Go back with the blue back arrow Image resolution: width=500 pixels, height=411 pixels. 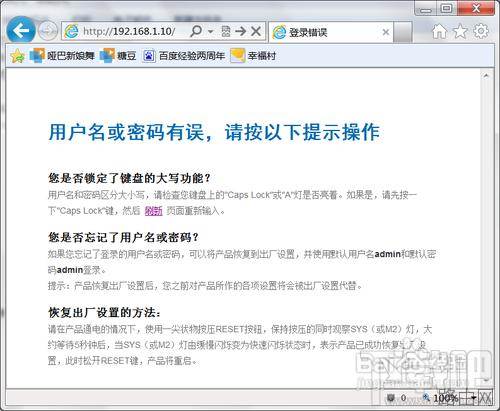(21, 31)
